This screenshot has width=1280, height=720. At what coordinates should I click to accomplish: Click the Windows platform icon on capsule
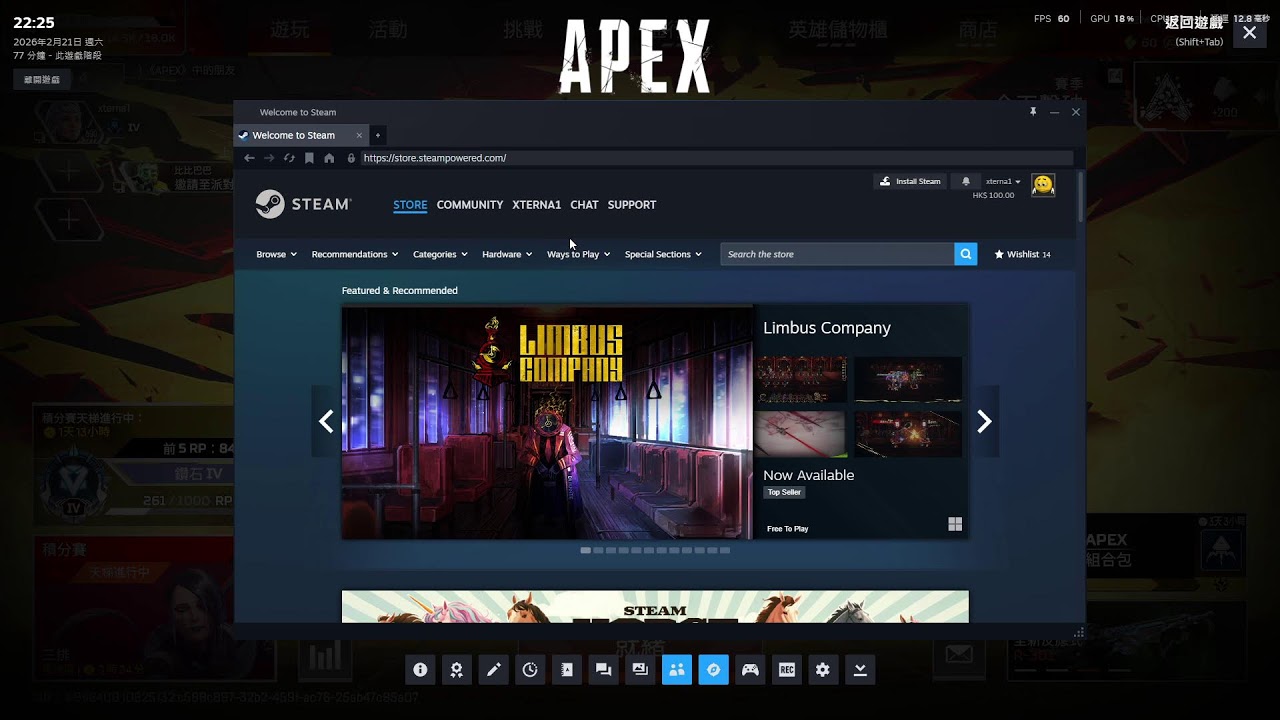coord(955,524)
